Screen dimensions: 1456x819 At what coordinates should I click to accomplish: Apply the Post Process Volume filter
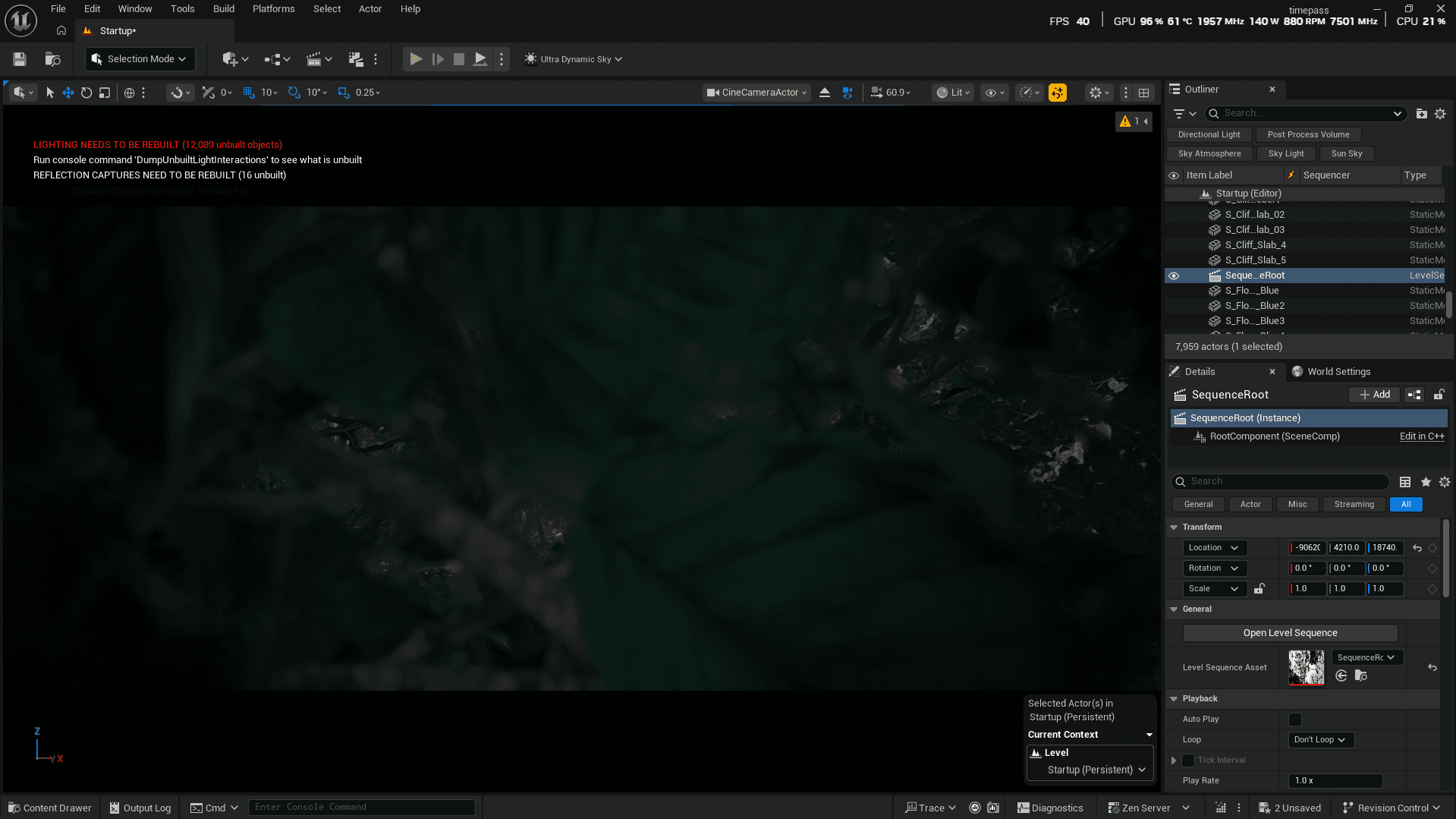click(1308, 135)
